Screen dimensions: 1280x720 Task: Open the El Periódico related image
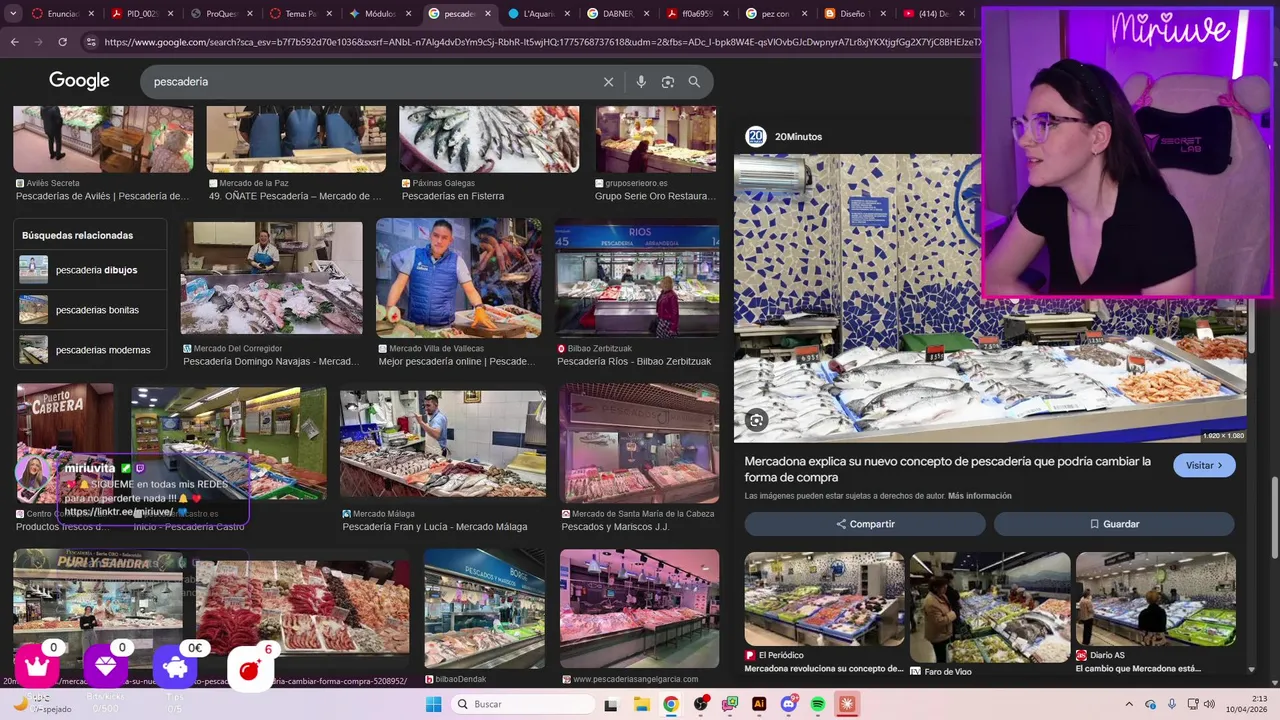pyautogui.click(x=824, y=597)
